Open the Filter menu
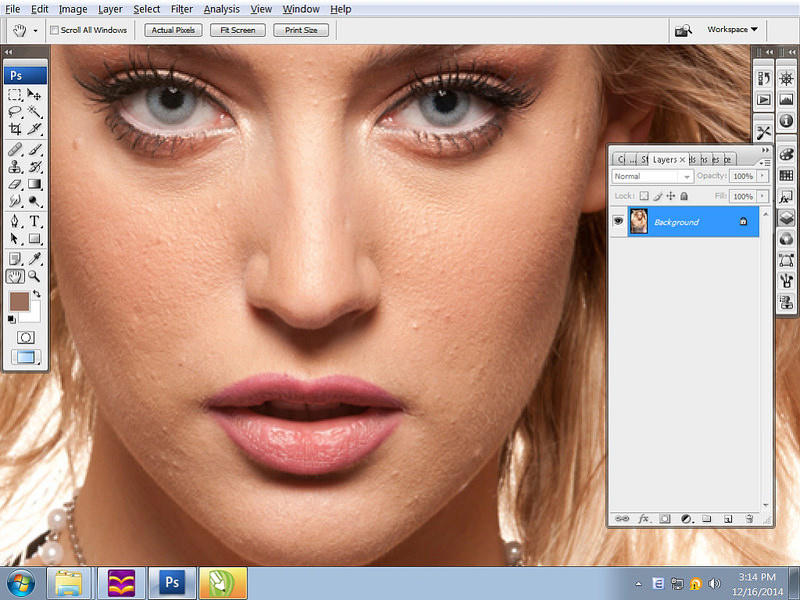800x600 pixels. point(182,9)
